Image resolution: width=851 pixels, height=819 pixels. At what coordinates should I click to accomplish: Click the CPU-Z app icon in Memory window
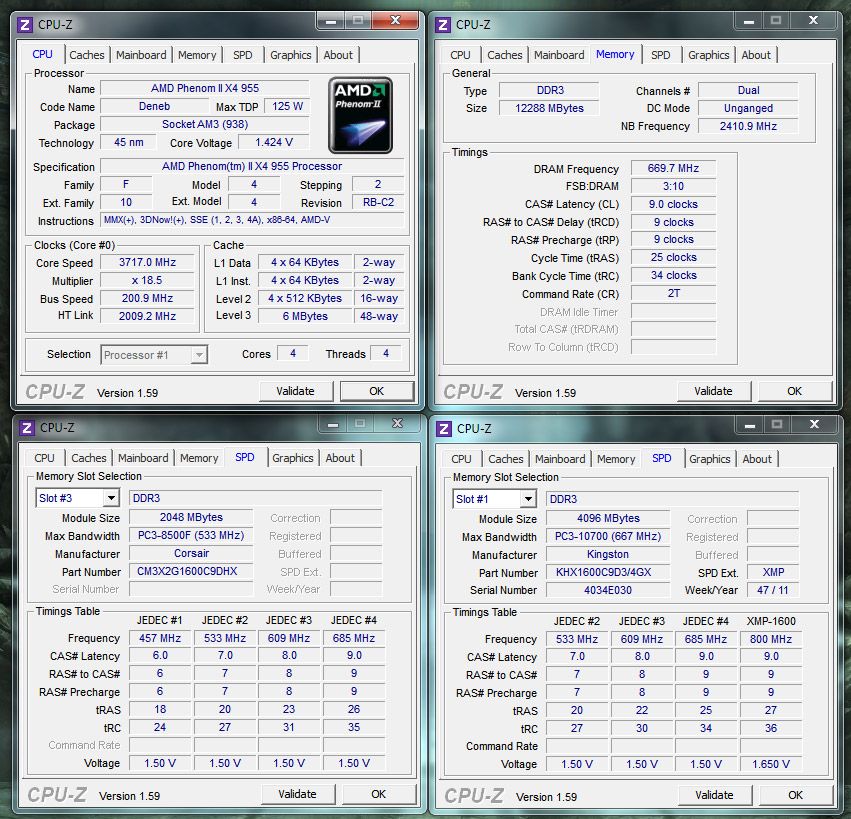(x=443, y=25)
